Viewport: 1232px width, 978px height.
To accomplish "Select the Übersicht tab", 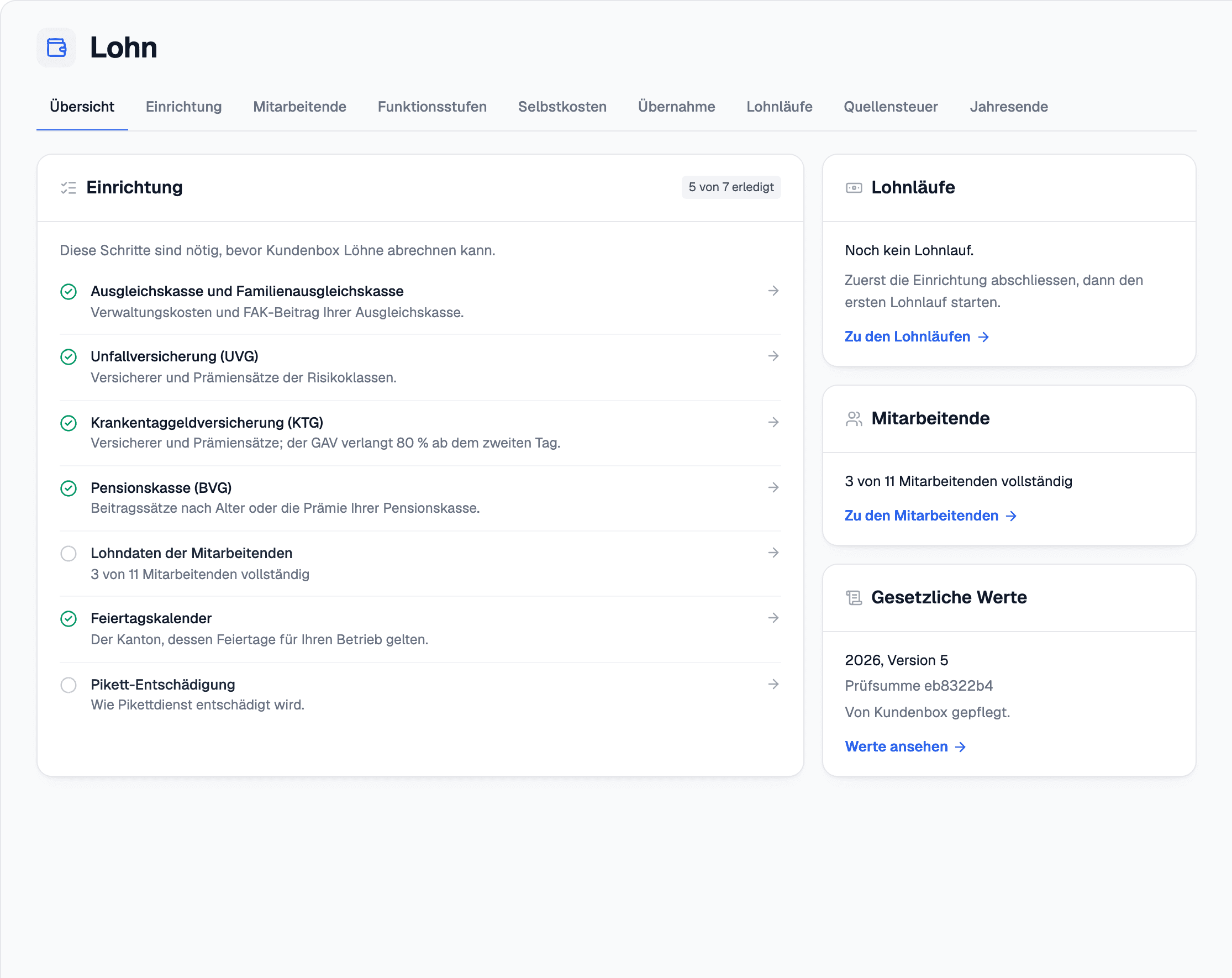I will coord(82,107).
